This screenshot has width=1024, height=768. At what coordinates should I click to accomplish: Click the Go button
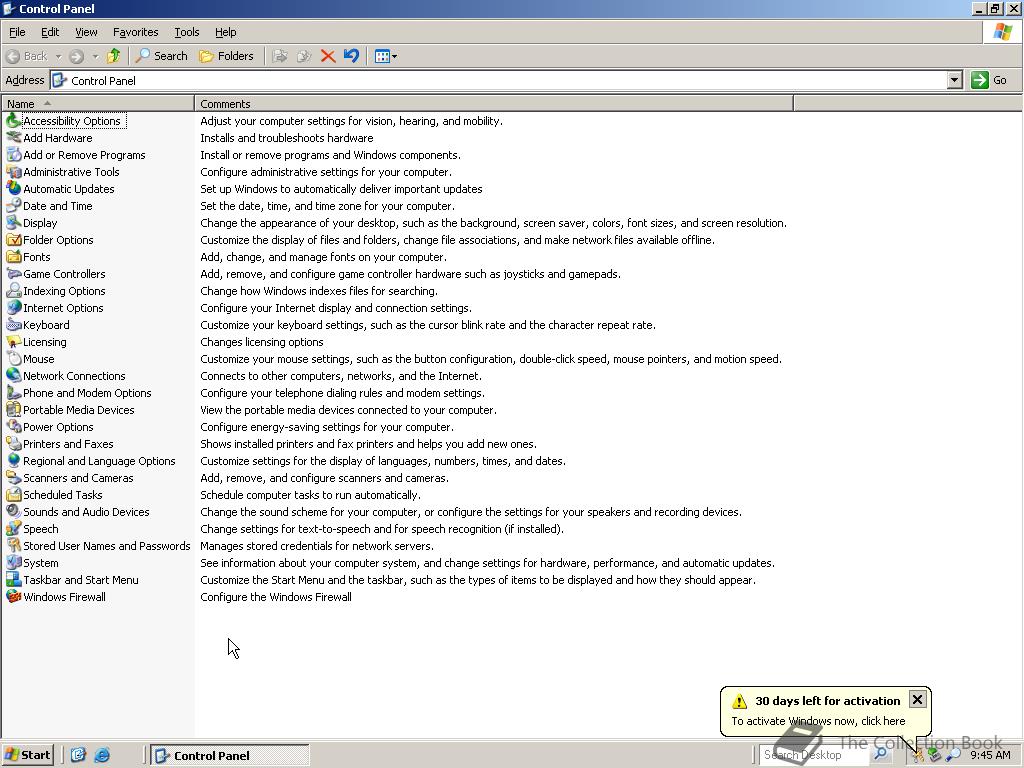pos(989,80)
